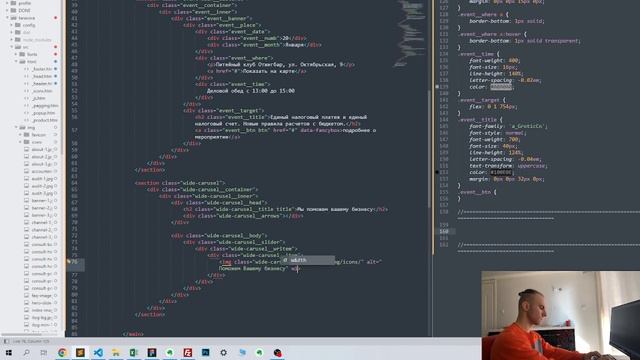Expand the dist folder arrow
The height and width of the screenshot is (360, 640).
11,32
